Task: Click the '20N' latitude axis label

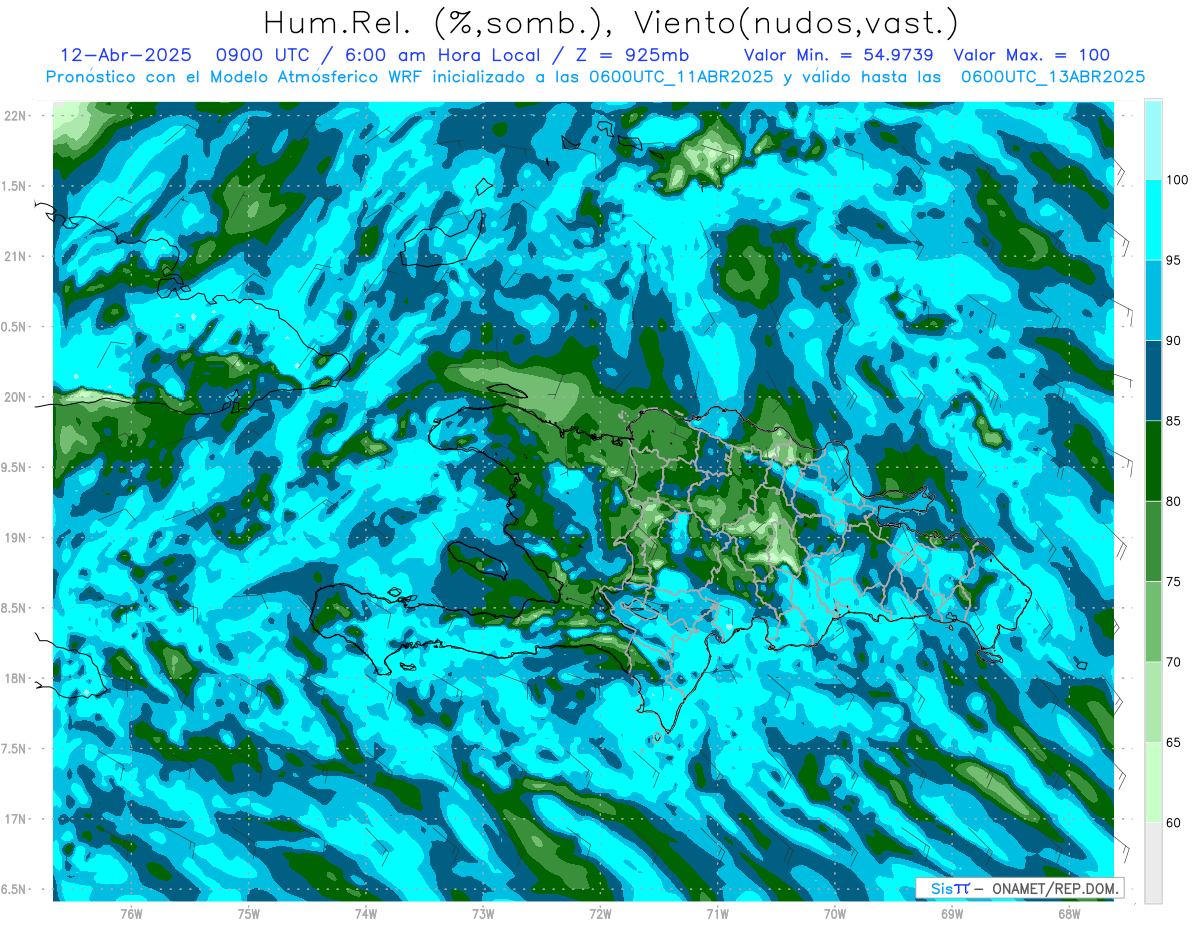Action: click(x=15, y=397)
